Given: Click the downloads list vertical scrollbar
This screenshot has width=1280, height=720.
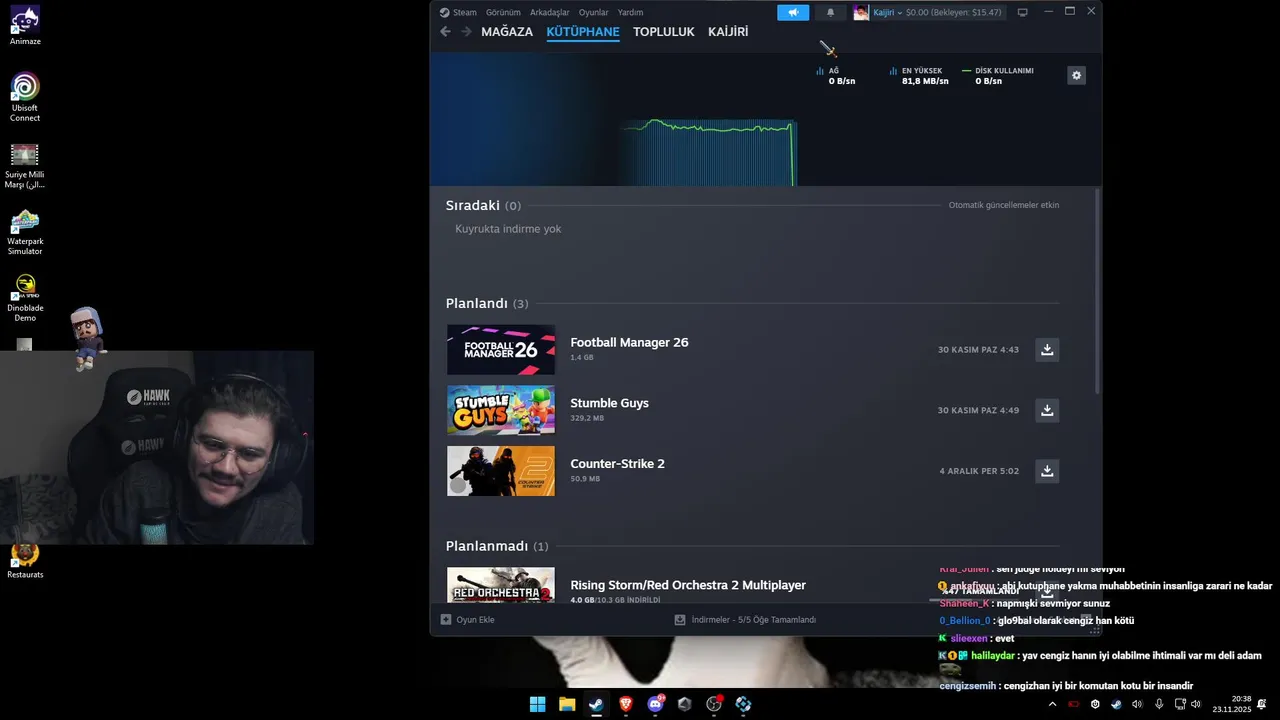Looking at the screenshot, I should [x=1097, y=290].
